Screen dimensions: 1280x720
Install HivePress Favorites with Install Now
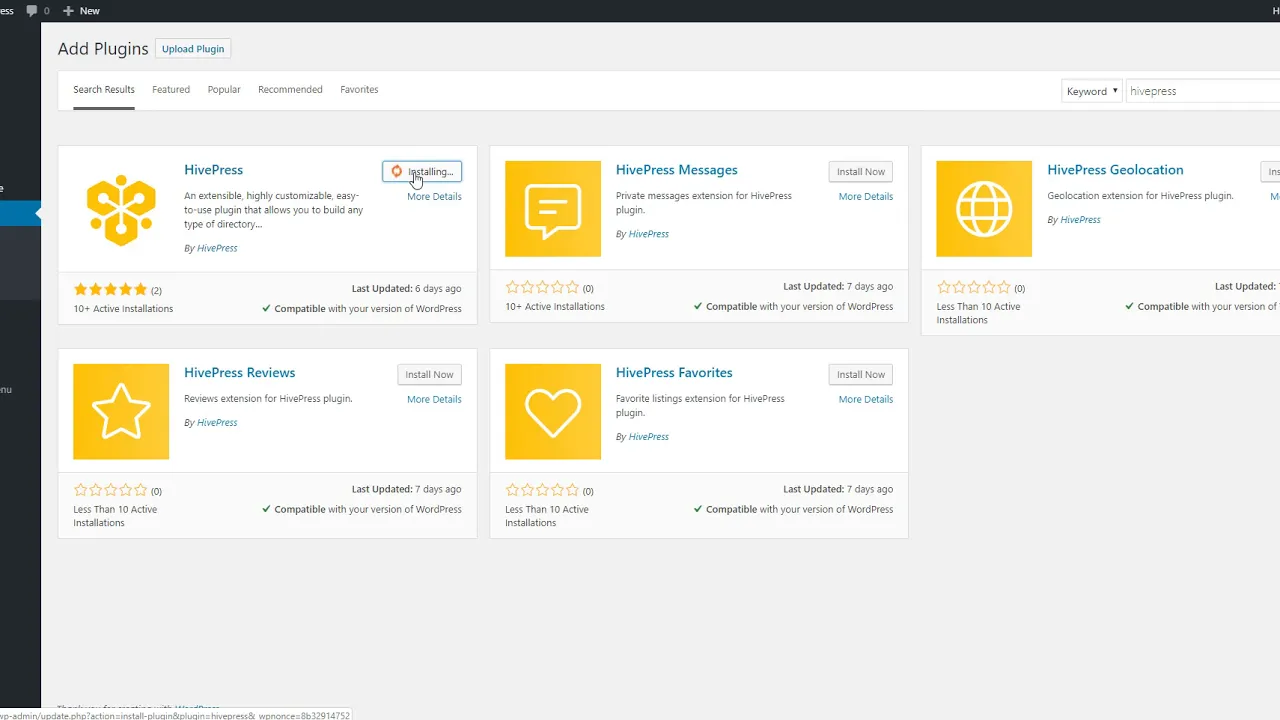tap(861, 375)
